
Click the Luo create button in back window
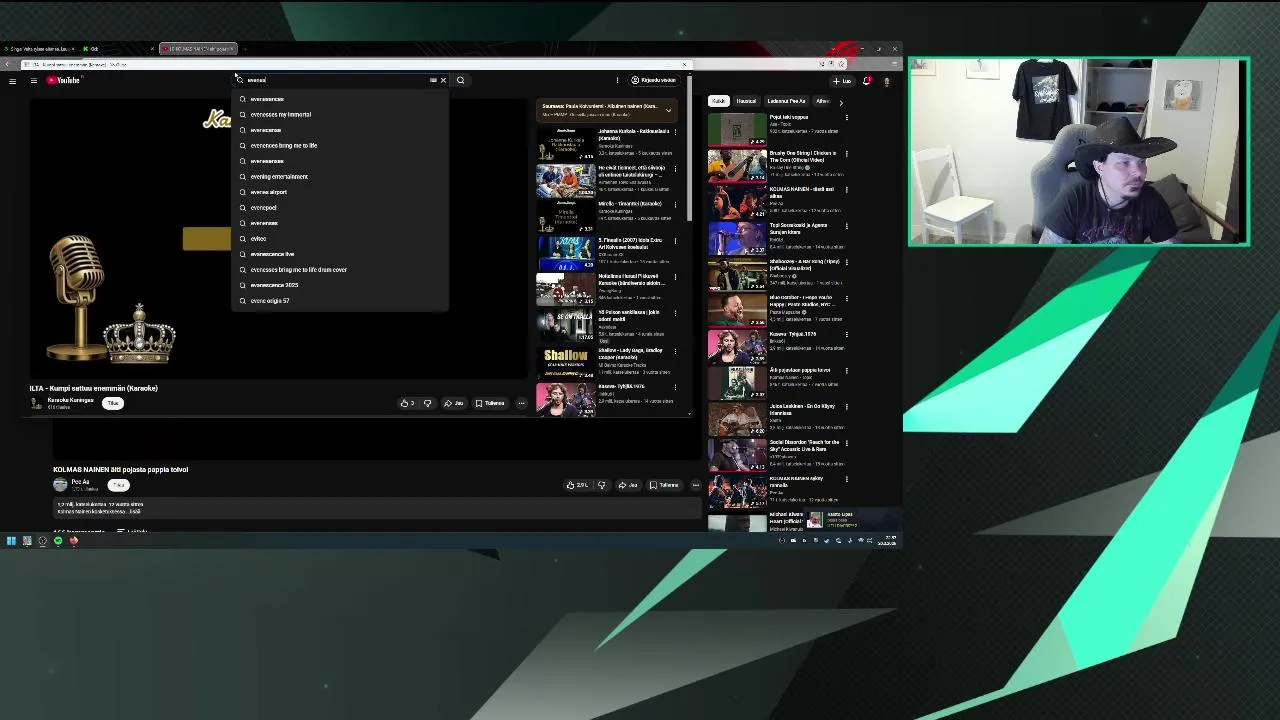(x=842, y=81)
